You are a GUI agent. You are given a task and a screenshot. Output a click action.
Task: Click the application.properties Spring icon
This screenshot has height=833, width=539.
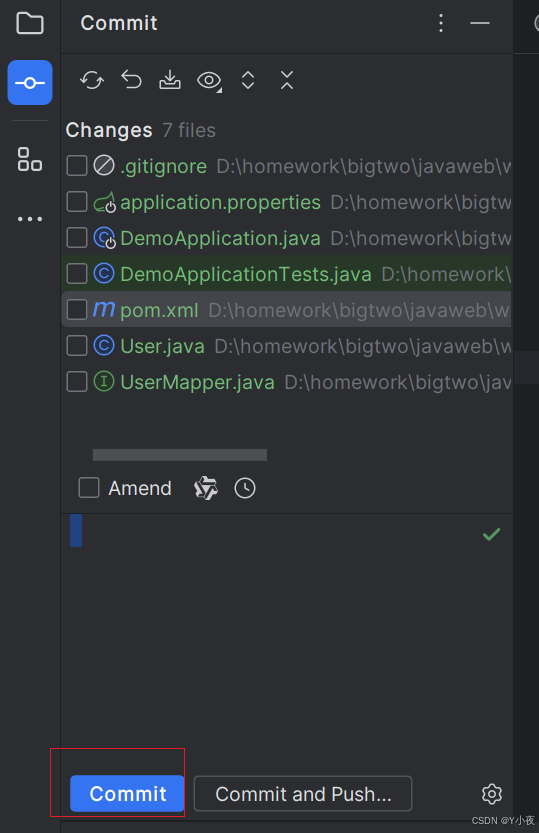point(105,202)
